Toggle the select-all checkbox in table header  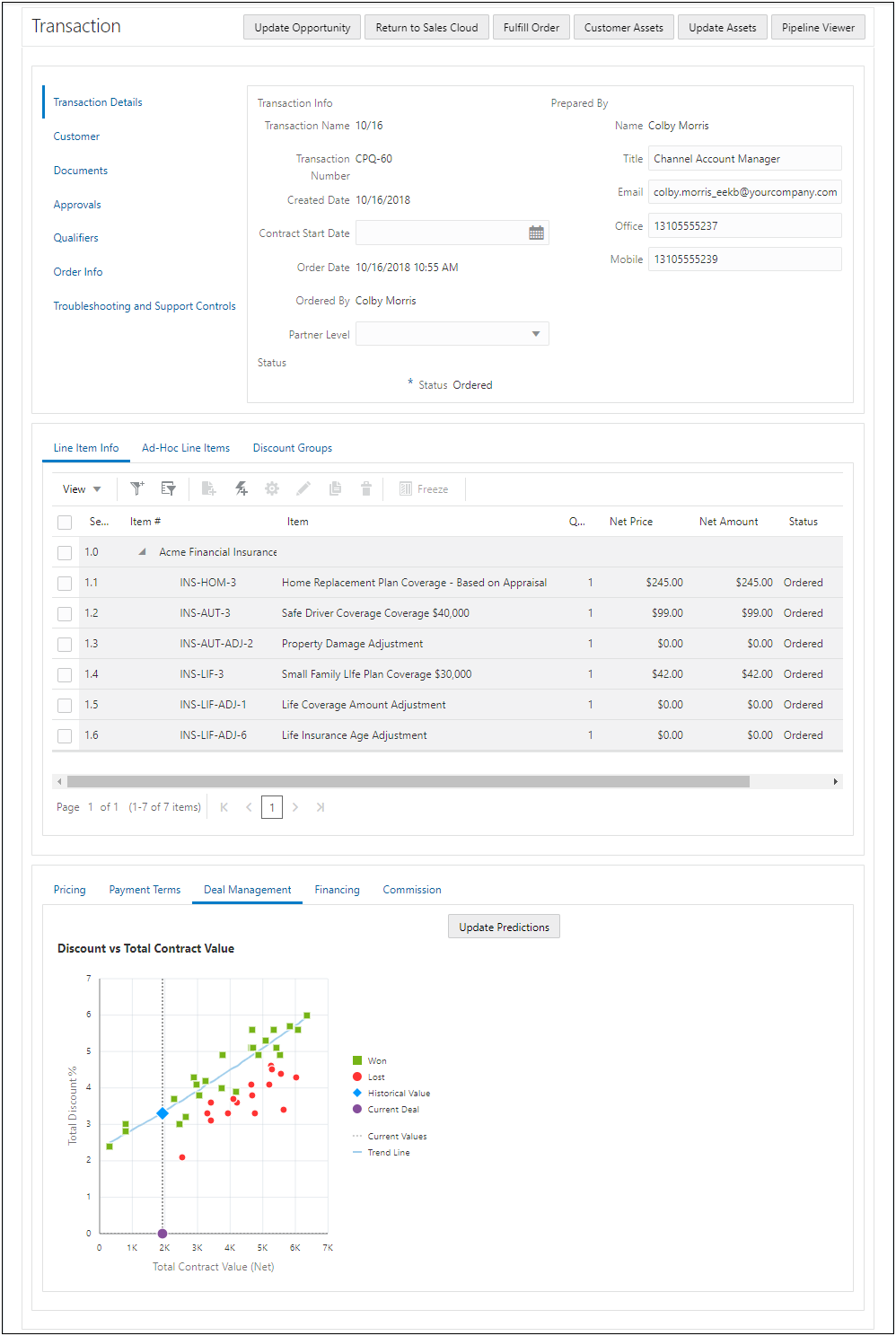[x=65, y=523]
